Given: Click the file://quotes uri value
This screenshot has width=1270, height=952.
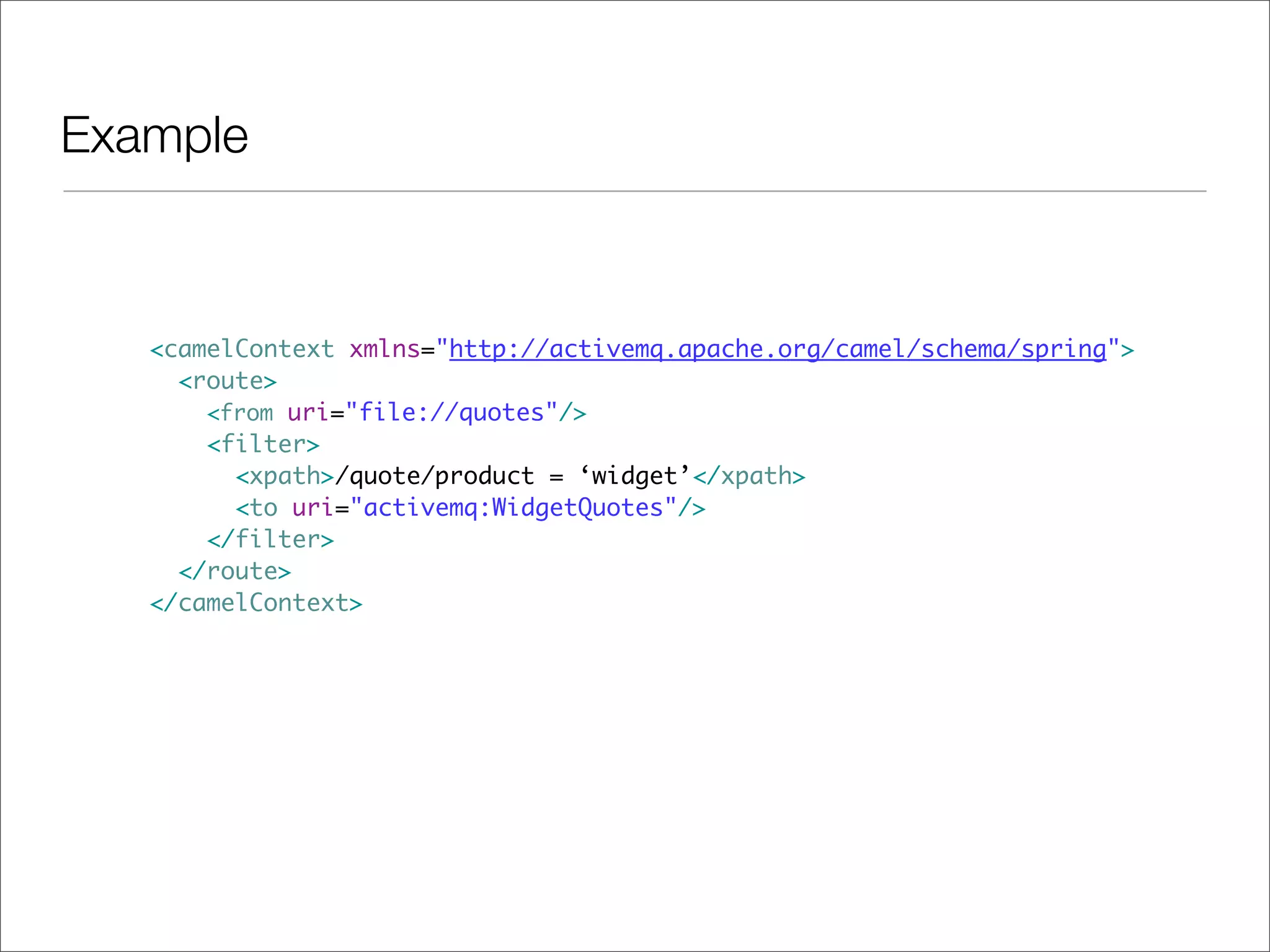Looking at the screenshot, I should click(451, 413).
